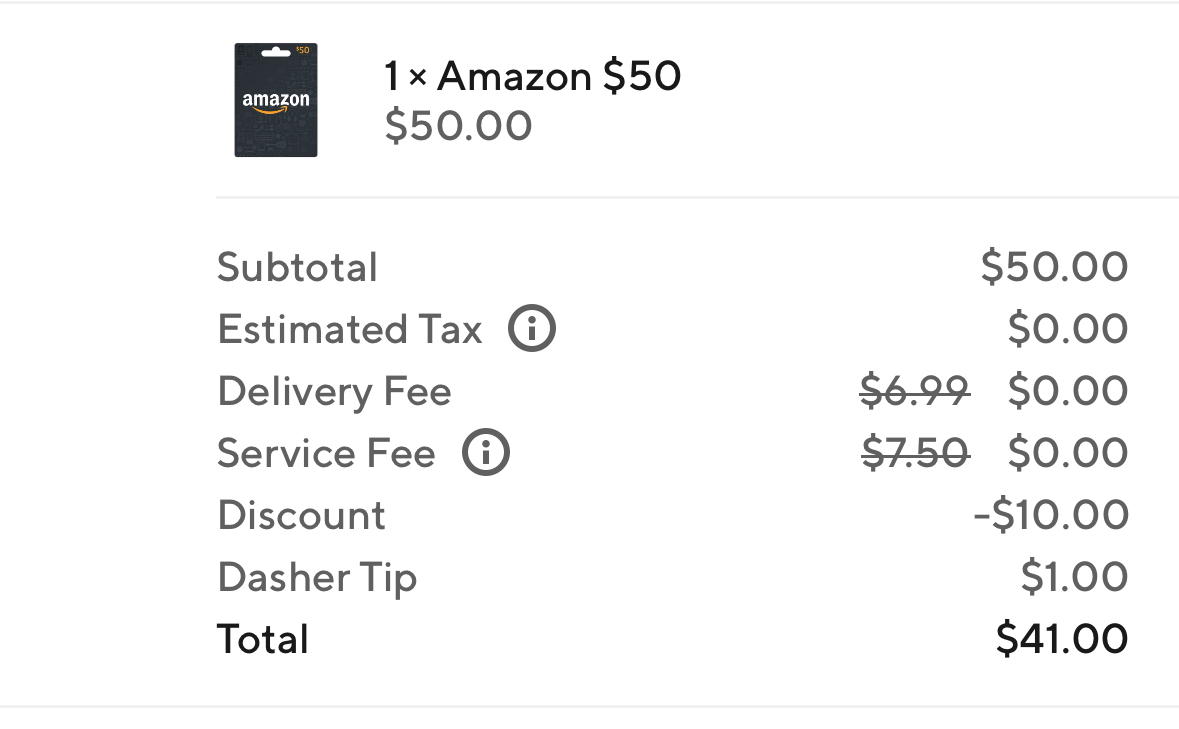Image resolution: width=1179 pixels, height=729 pixels.
Task: Click the Estimated Tax info icon
Action: 532,328
